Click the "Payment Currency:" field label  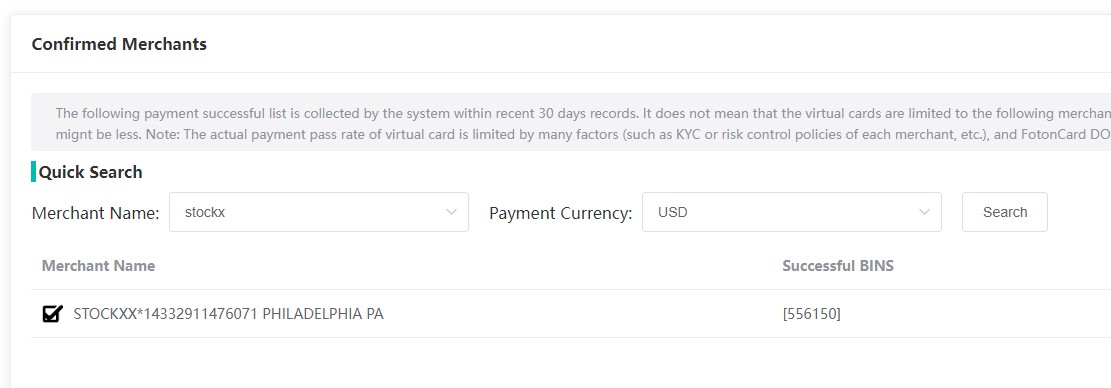pos(560,212)
